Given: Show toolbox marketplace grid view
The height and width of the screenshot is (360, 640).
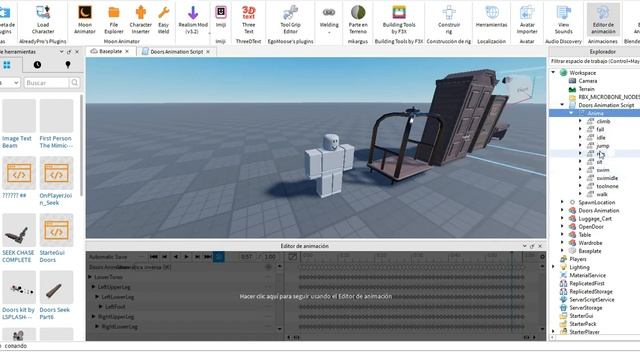Looking at the screenshot, I should (x=7, y=65).
